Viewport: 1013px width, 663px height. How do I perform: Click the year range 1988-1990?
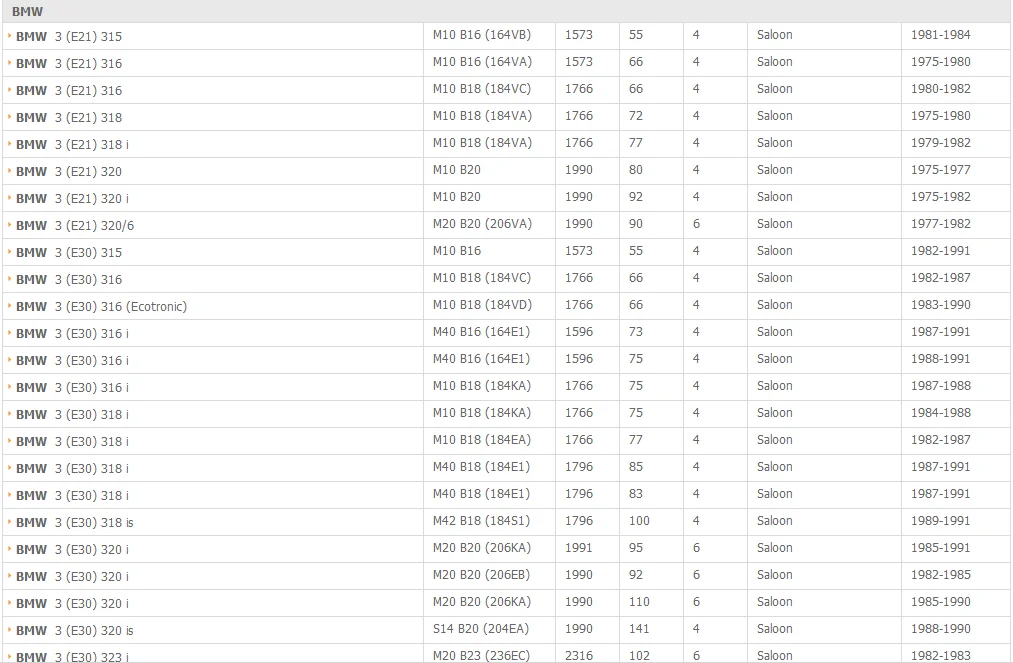(941, 629)
